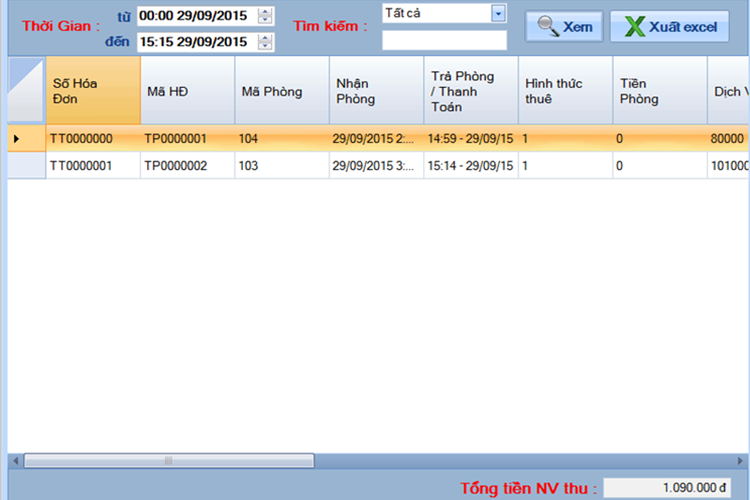Select service cell 80000
Image resolution: width=750 pixels, height=500 pixels.
coord(728,139)
